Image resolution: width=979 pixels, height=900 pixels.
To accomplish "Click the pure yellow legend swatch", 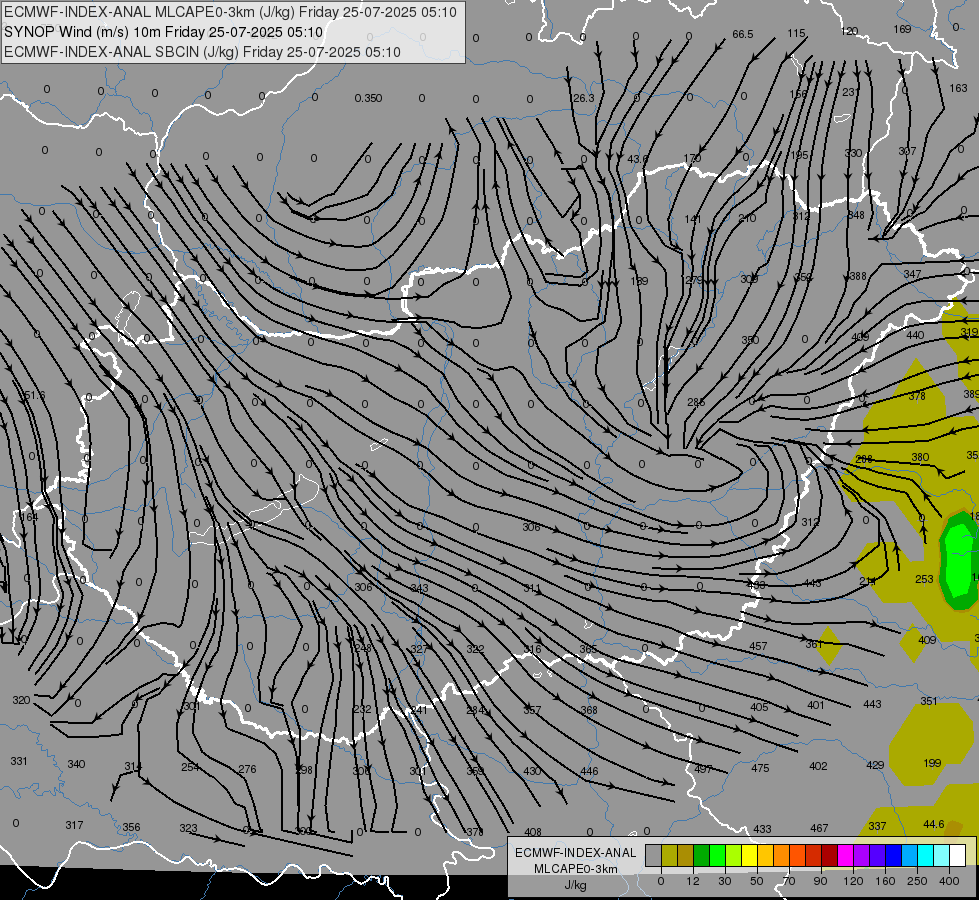I will click(x=749, y=856).
